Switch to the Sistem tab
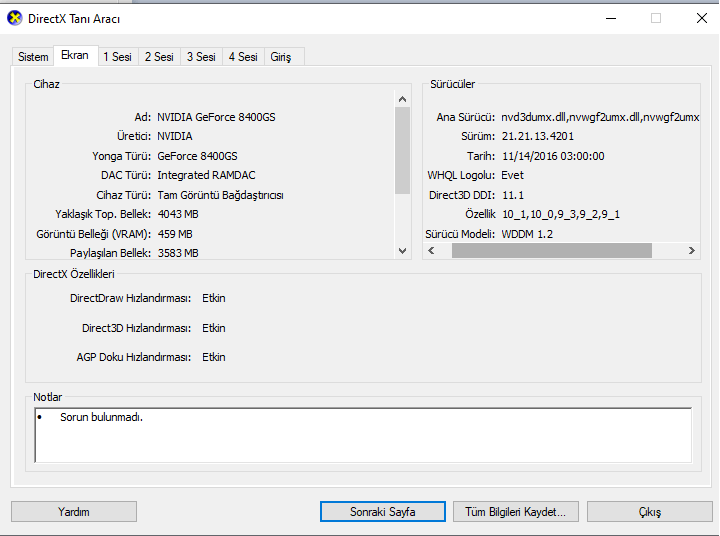 [33, 57]
